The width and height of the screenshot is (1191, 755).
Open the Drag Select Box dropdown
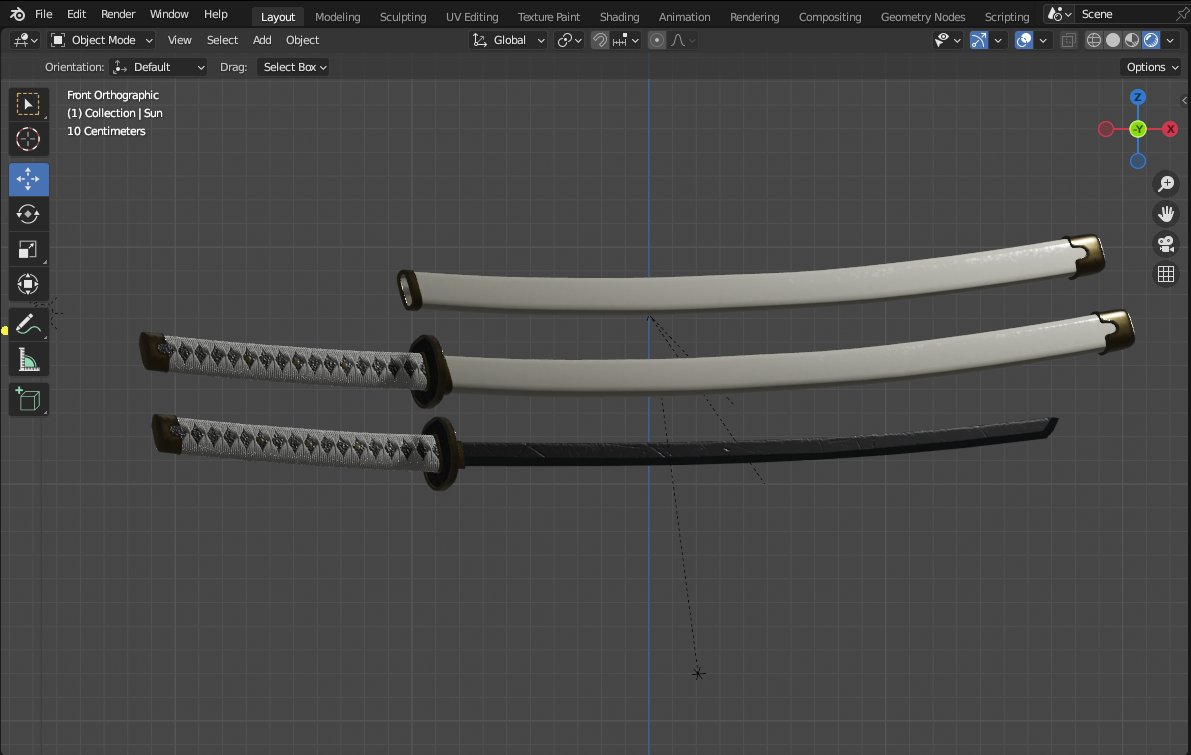pos(294,67)
